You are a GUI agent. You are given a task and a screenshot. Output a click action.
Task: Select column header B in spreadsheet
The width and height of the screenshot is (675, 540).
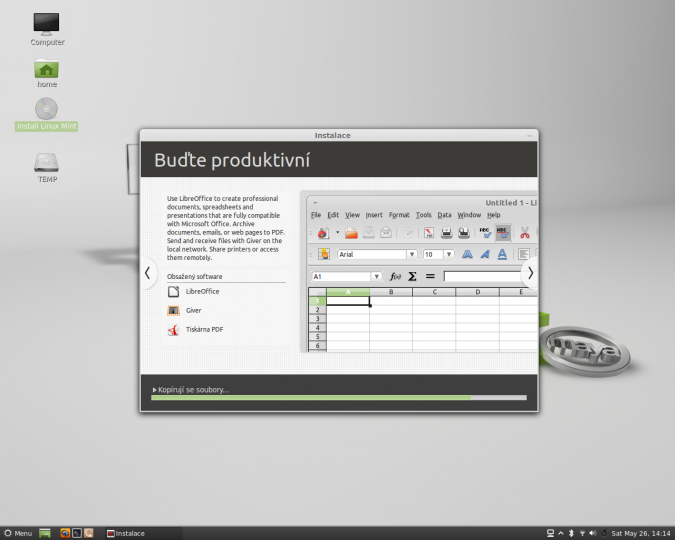coord(391,292)
